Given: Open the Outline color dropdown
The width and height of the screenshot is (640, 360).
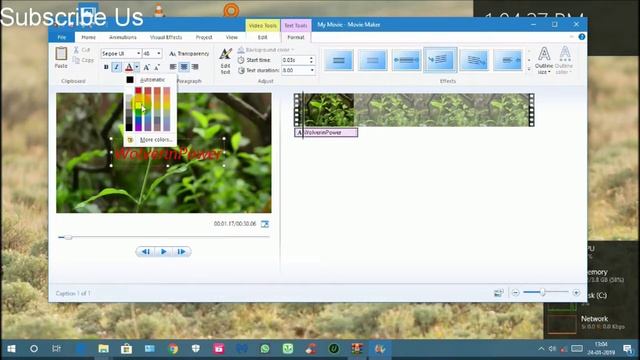Looking at the screenshot, I should 564,60.
